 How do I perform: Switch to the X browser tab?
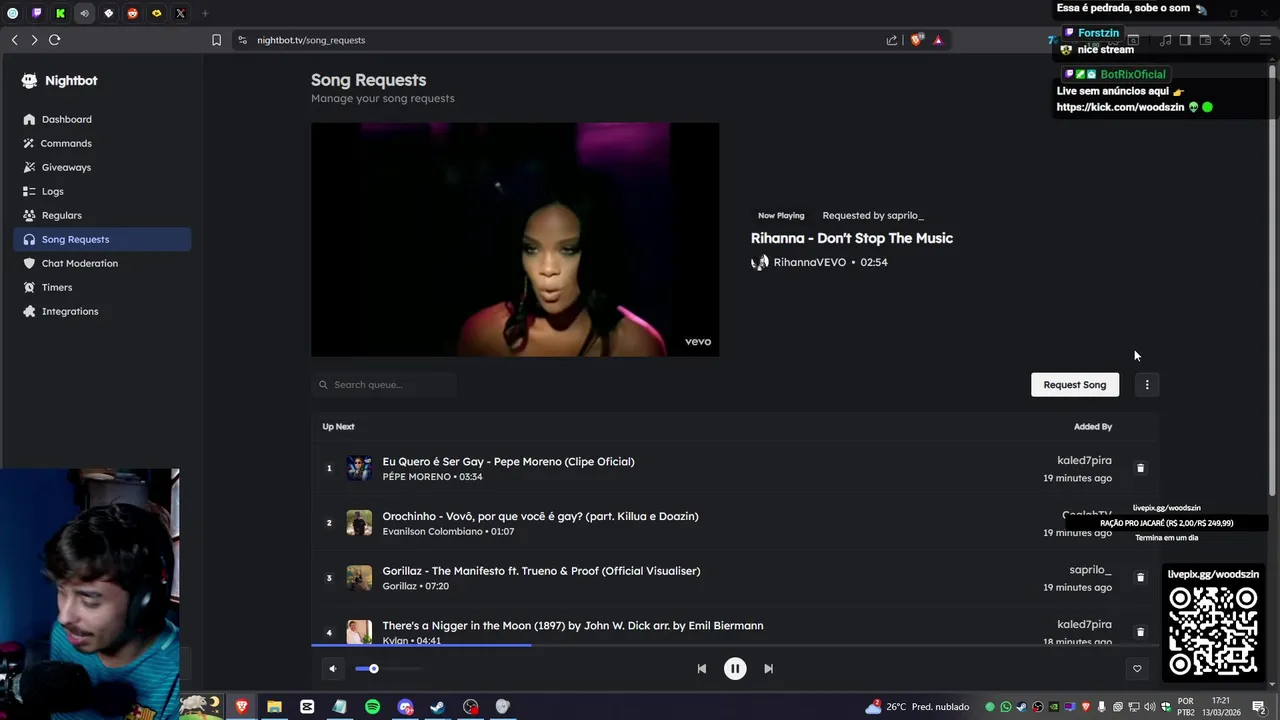(x=180, y=13)
